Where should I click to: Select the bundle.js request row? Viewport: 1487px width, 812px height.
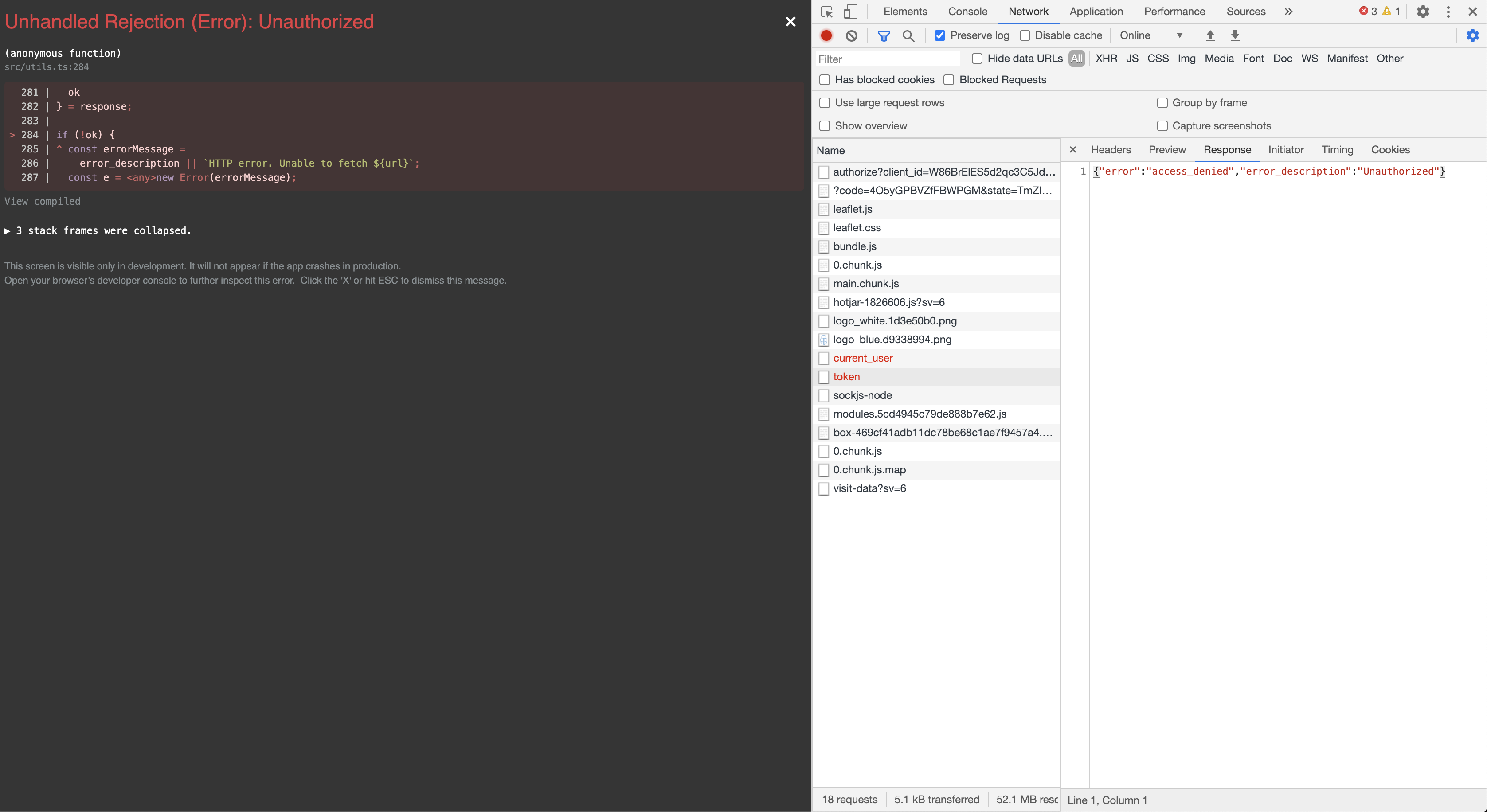pyautogui.click(x=937, y=246)
